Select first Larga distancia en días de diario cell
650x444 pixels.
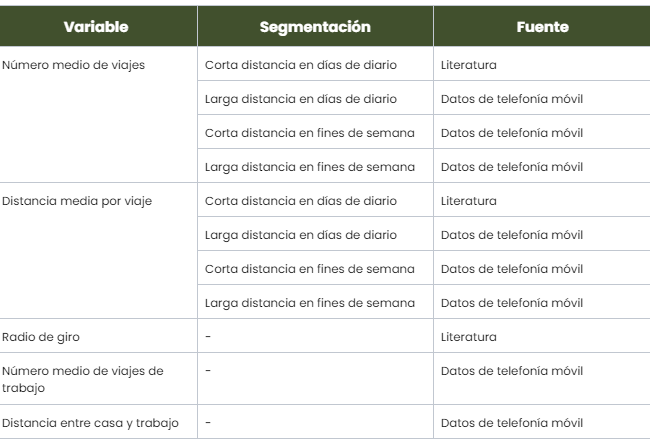click(x=301, y=99)
